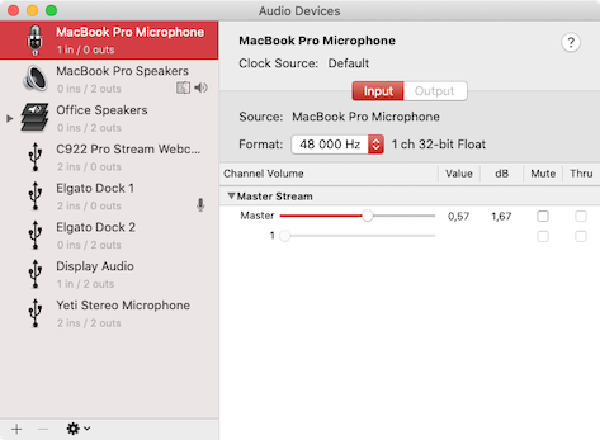Open the help question mark button
600x440 pixels.
[x=571, y=42]
